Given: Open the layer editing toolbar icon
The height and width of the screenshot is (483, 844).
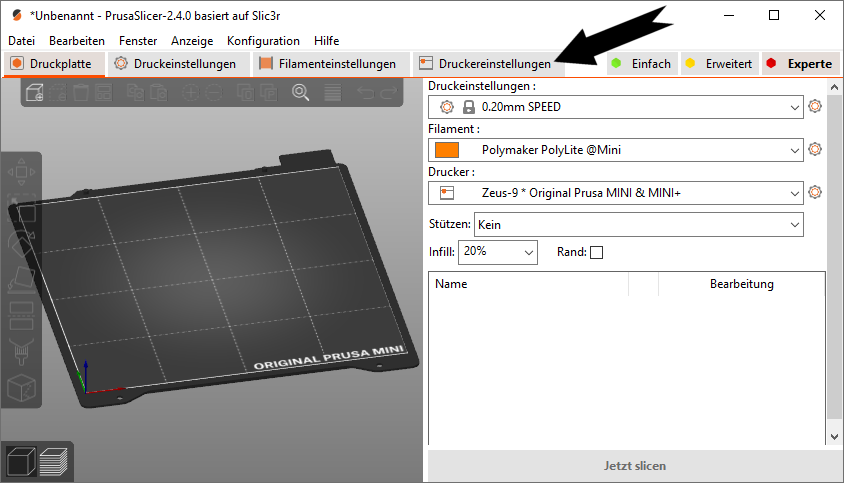Looking at the screenshot, I should click(333, 93).
